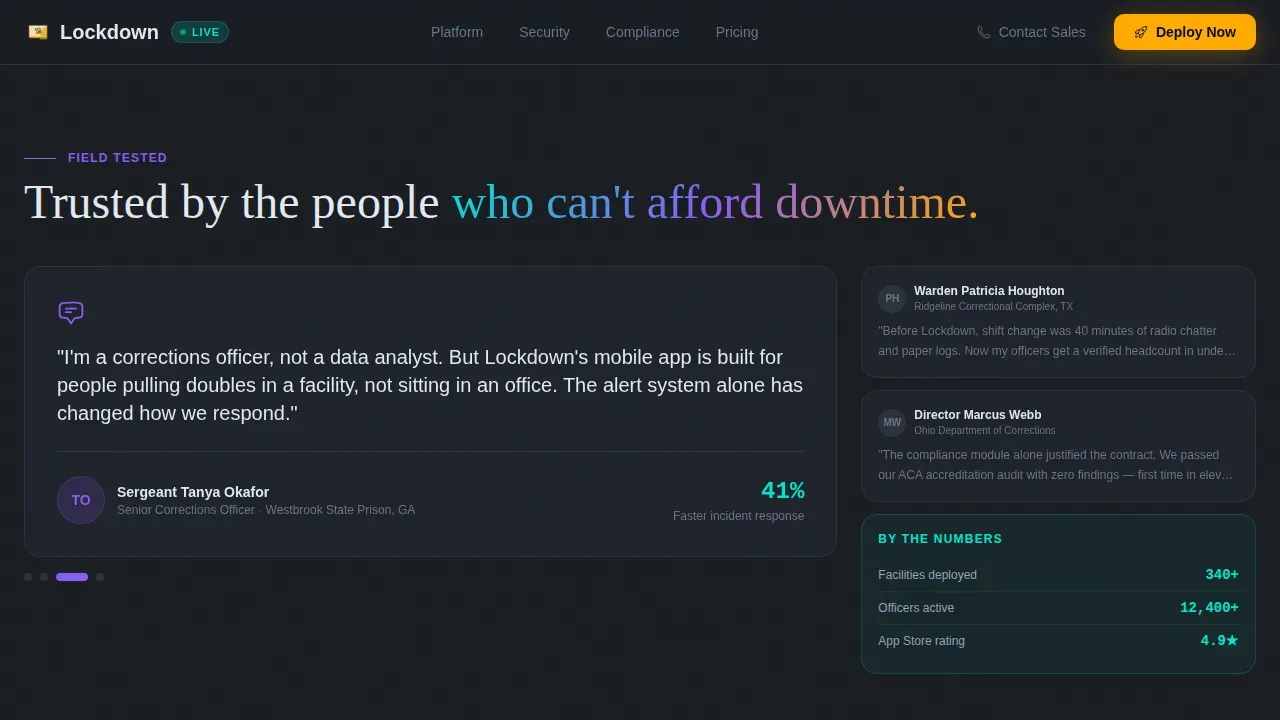This screenshot has width=1280, height=720.
Task: Open the Platform menu item
Action: (x=457, y=32)
